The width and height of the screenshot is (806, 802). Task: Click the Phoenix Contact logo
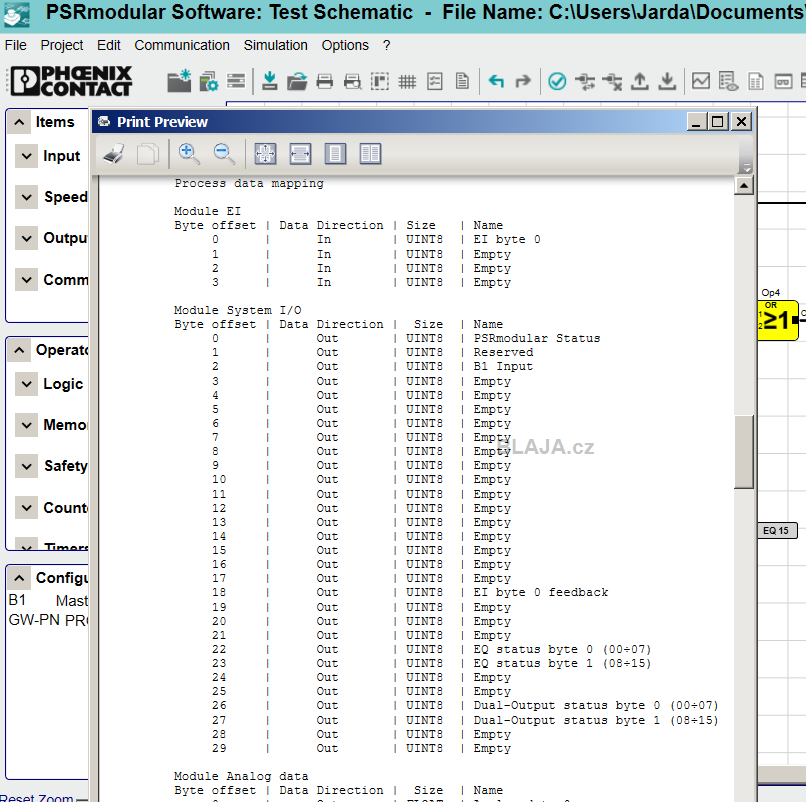[x=71, y=81]
